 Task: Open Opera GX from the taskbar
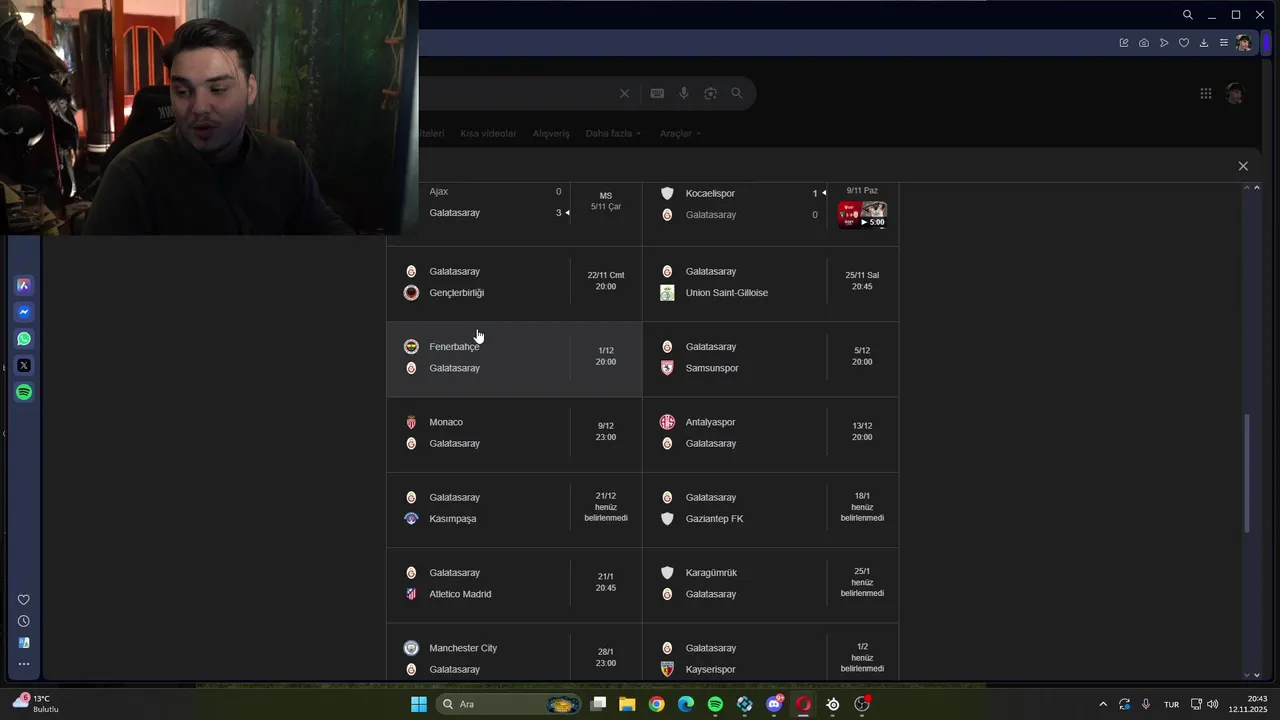point(803,704)
